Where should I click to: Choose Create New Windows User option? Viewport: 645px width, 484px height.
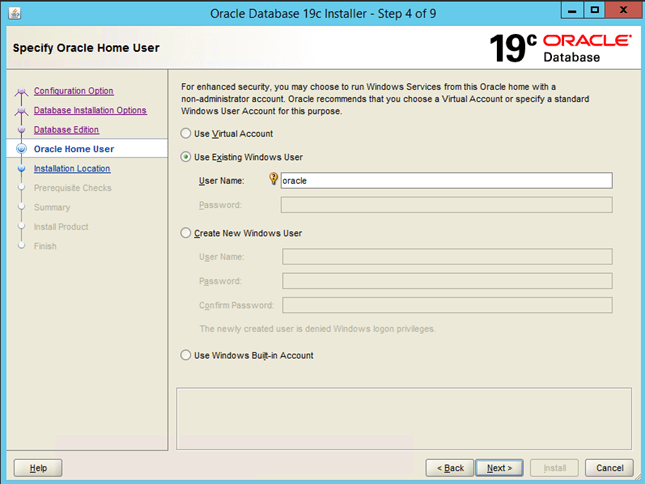click(184, 233)
